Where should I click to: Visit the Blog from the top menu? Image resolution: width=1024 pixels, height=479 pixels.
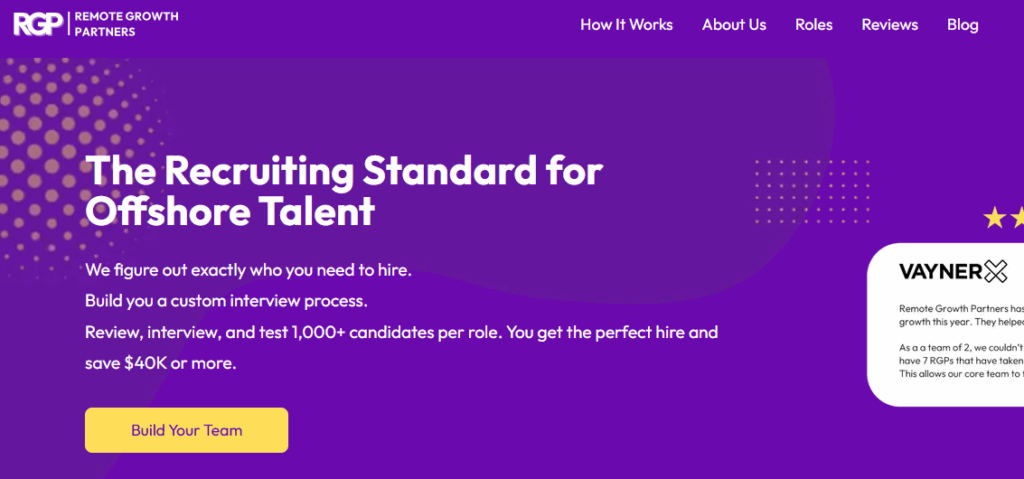962,25
